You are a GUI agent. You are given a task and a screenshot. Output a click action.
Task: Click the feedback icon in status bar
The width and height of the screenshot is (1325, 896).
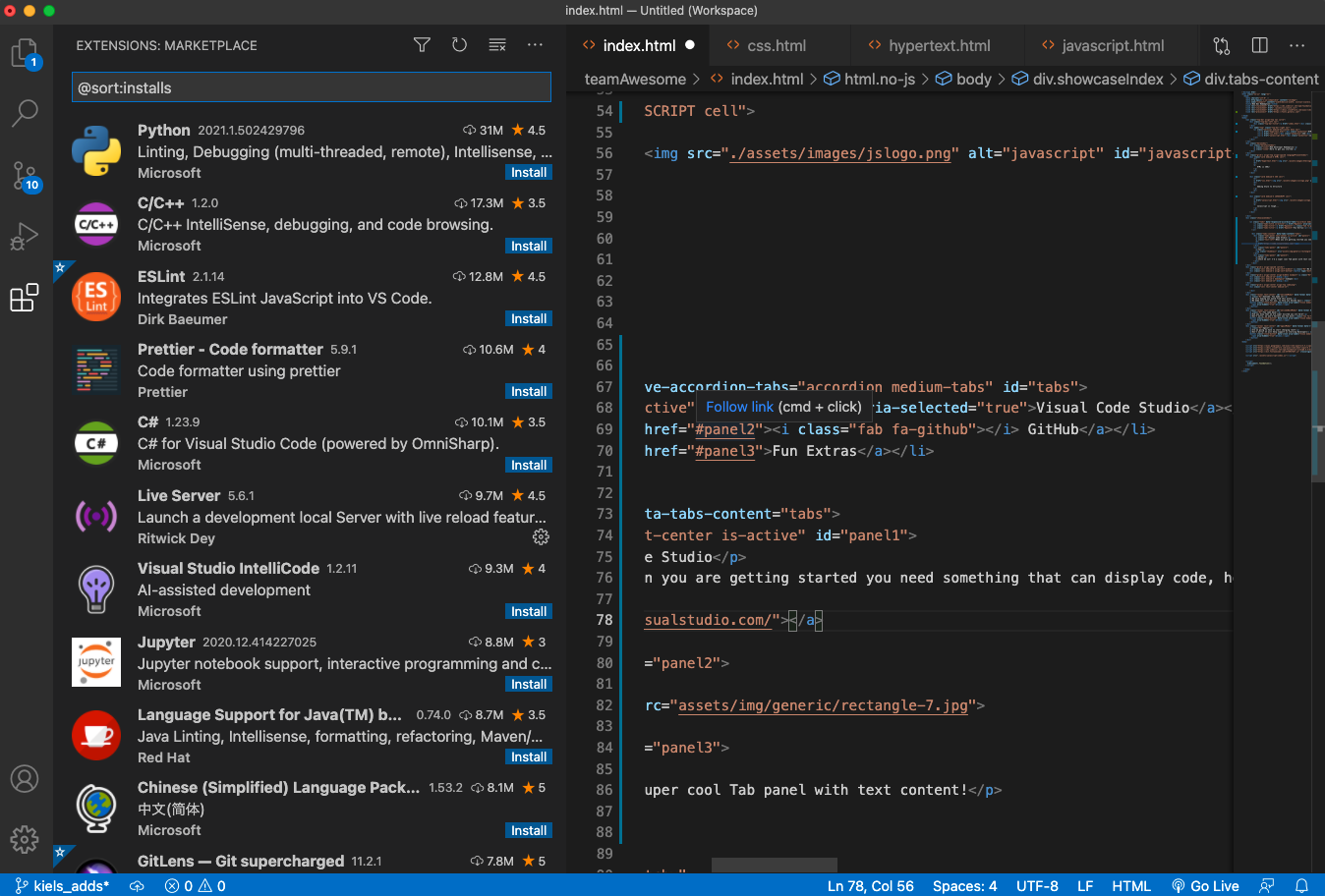(1267, 885)
